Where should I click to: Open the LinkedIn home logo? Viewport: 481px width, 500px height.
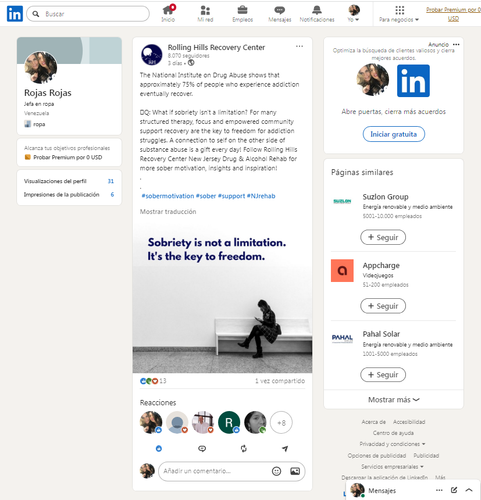pos(15,14)
